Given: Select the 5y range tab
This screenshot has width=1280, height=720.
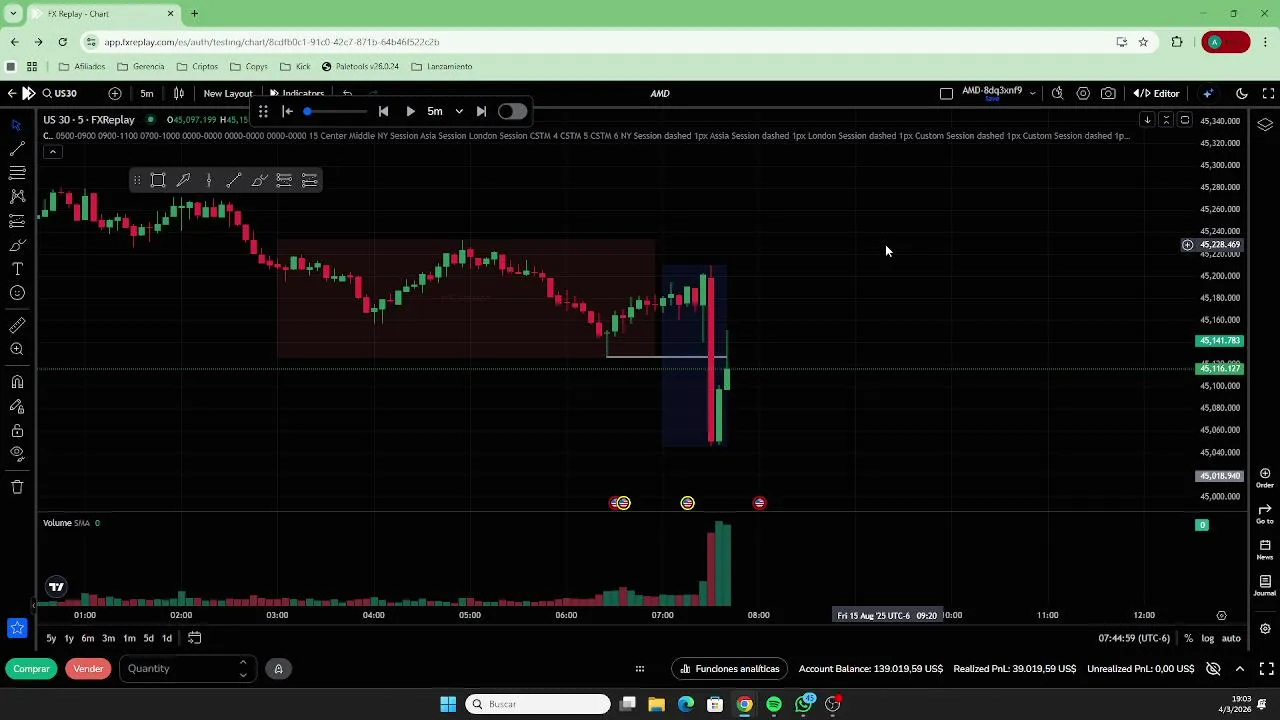Looking at the screenshot, I should tap(51, 638).
